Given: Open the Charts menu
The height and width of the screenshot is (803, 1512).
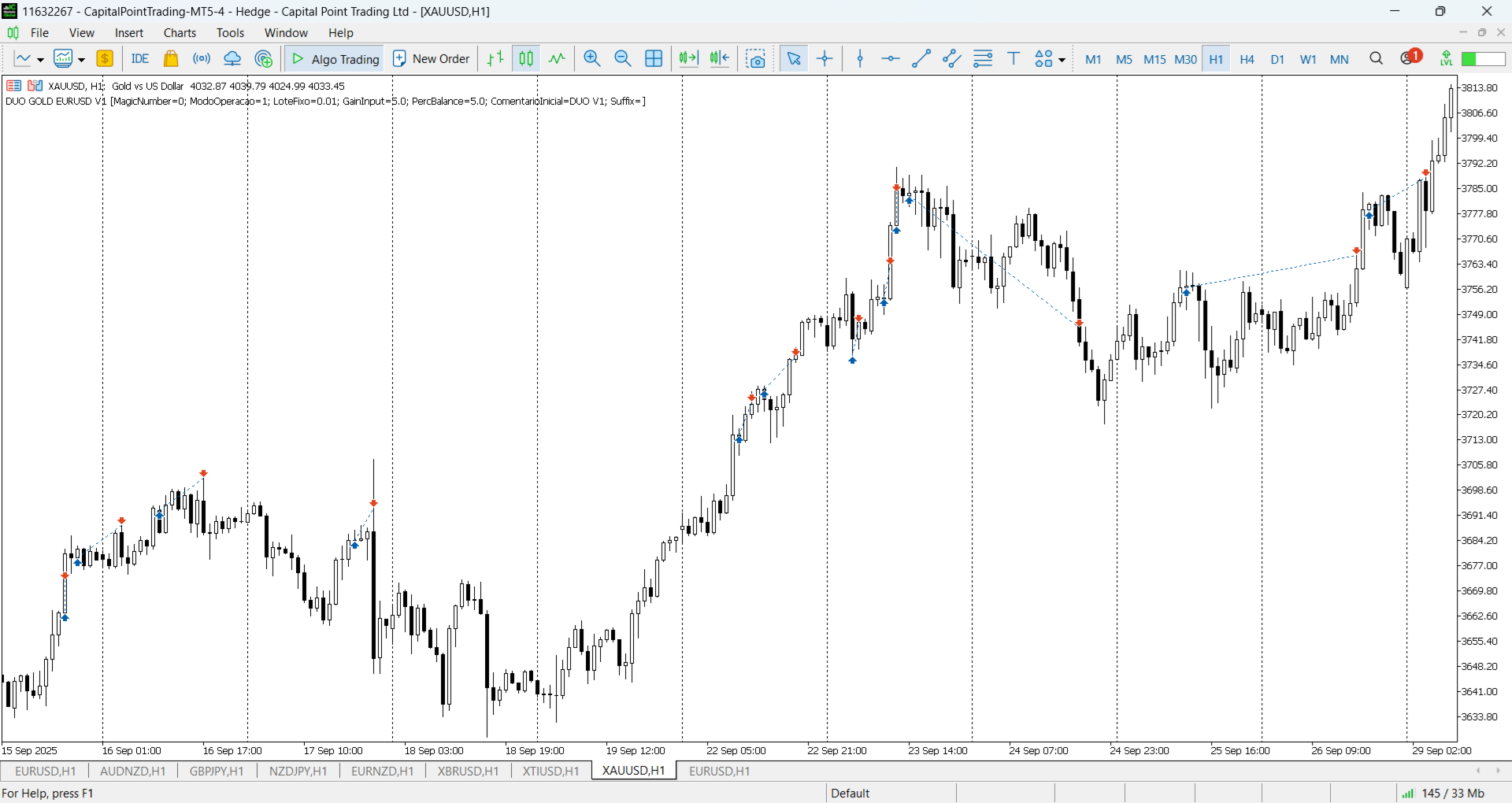Looking at the screenshot, I should [x=180, y=33].
